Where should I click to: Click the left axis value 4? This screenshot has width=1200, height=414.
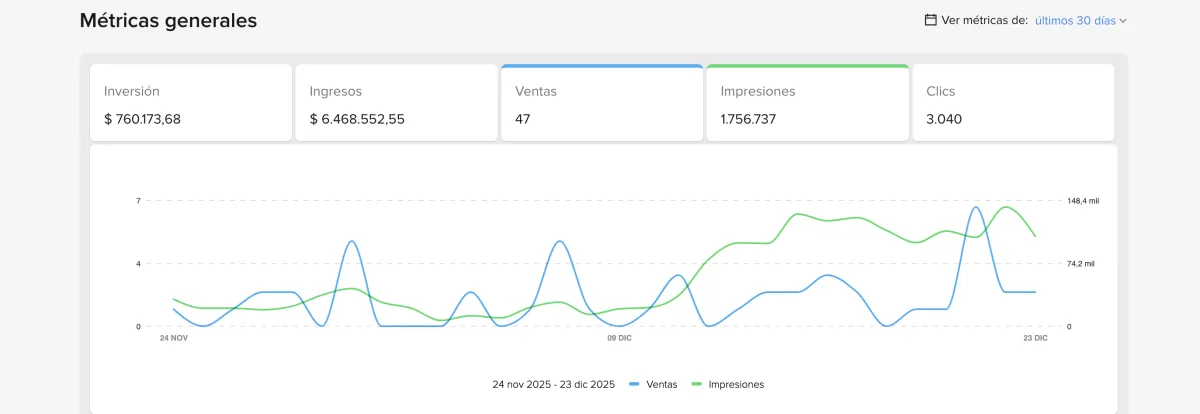point(138,264)
